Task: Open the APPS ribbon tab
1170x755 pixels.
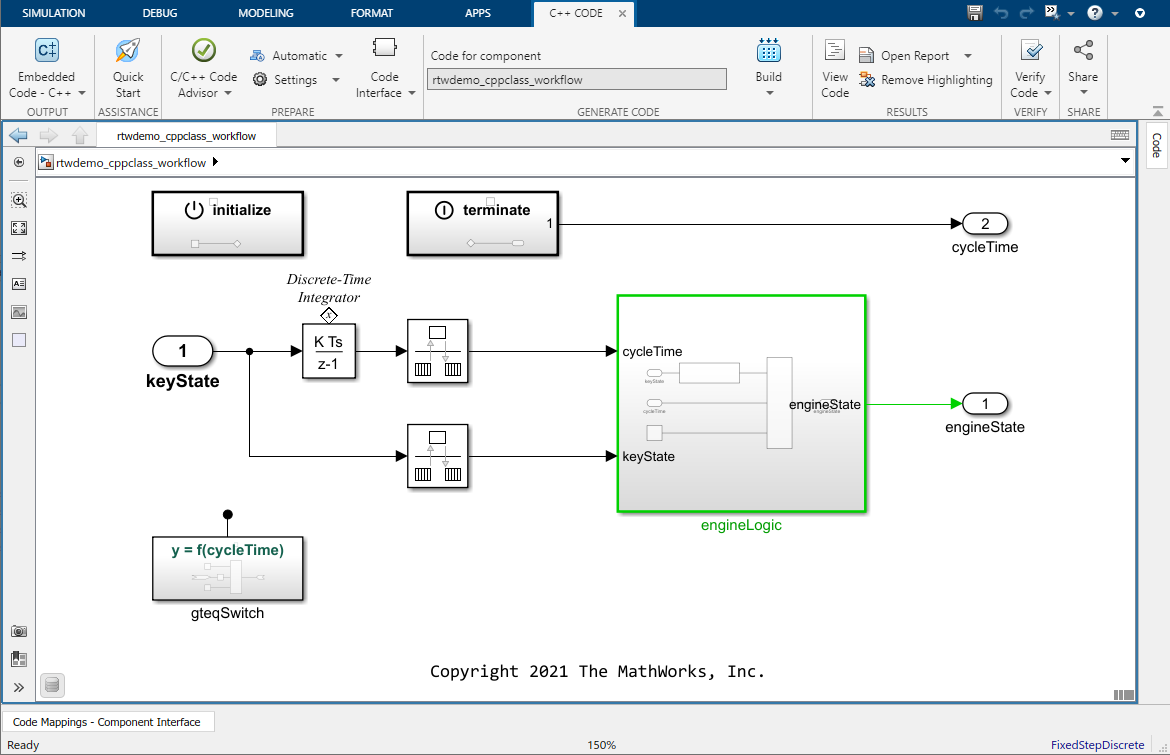Action: (477, 13)
